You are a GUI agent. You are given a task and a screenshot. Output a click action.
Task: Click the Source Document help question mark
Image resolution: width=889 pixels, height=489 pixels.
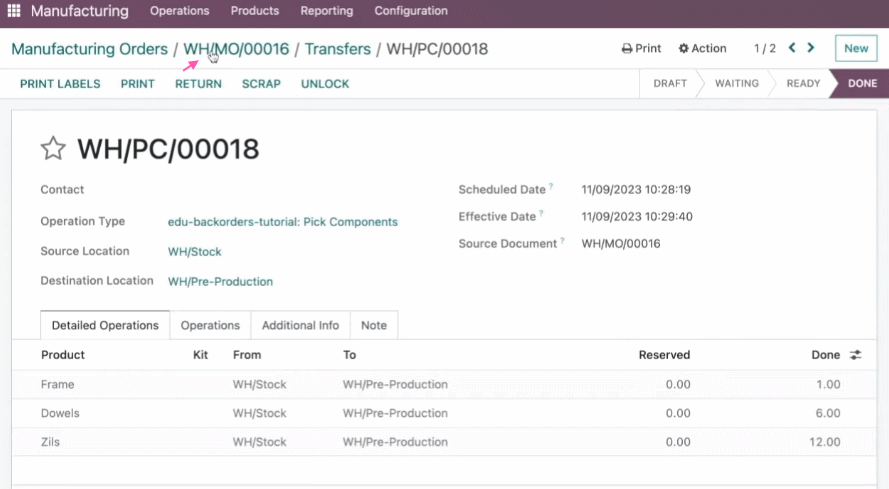click(562, 240)
